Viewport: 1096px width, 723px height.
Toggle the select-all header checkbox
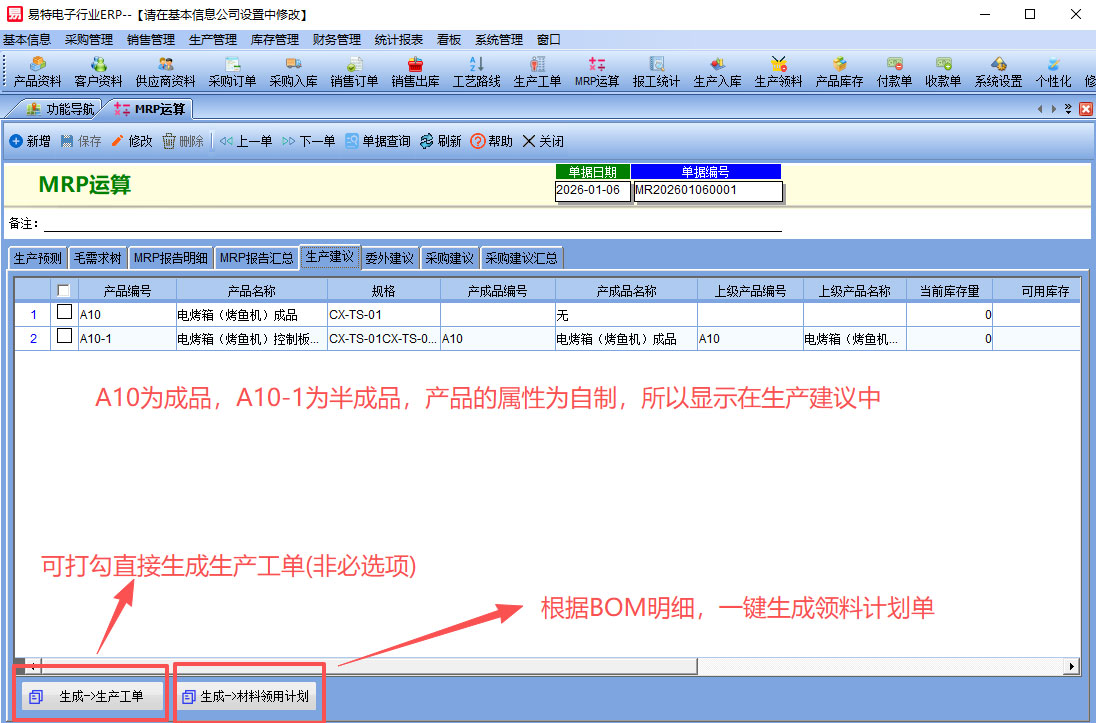[x=64, y=291]
